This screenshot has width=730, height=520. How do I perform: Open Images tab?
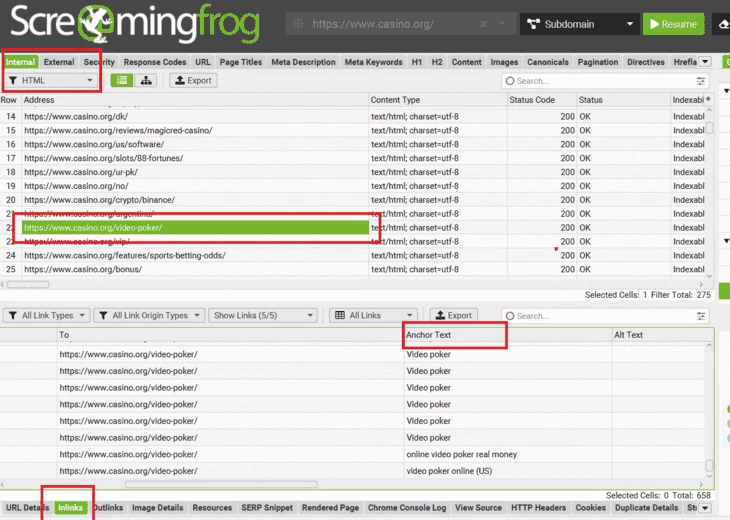pos(504,62)
